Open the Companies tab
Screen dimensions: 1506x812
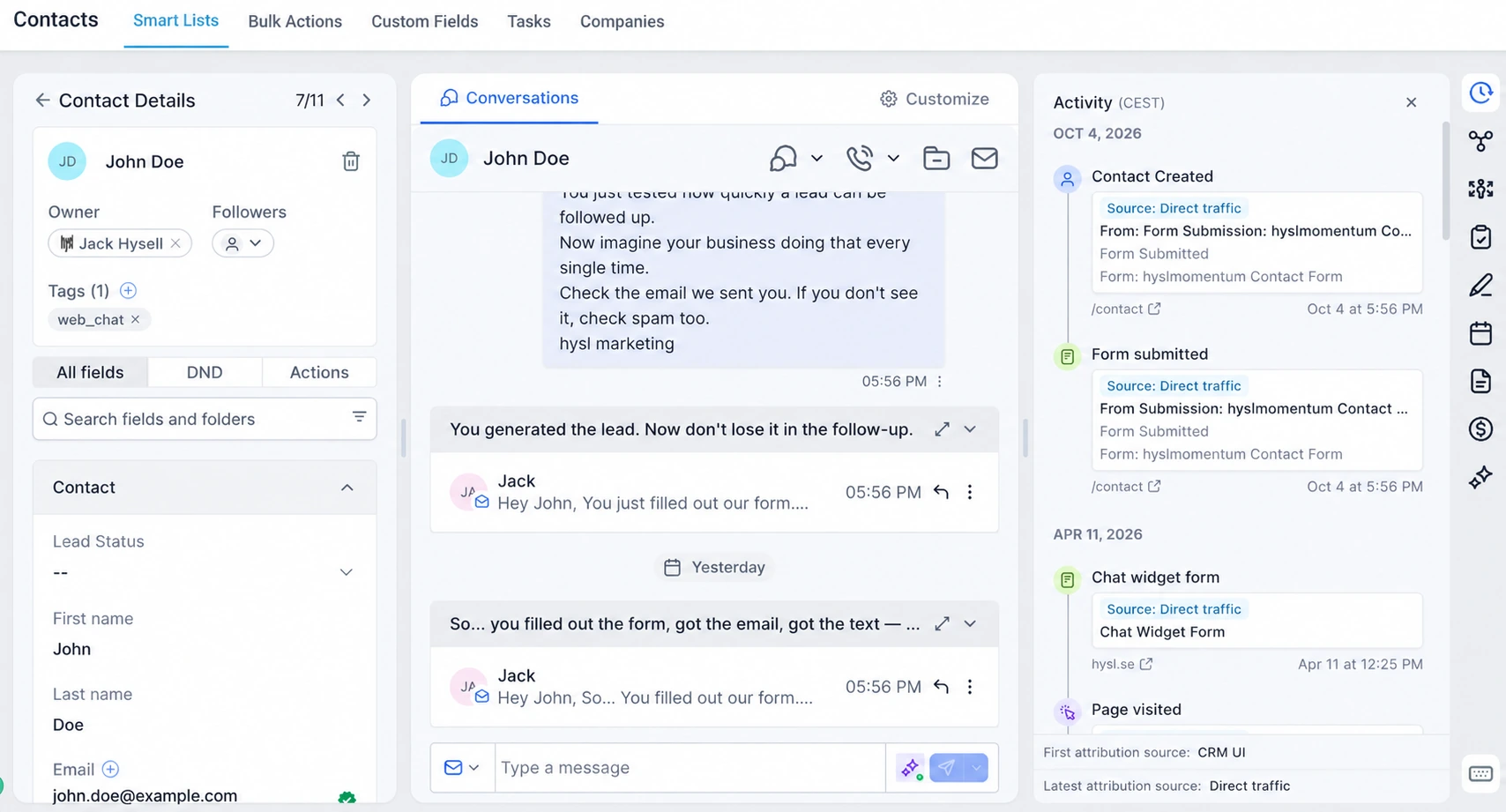622,22
